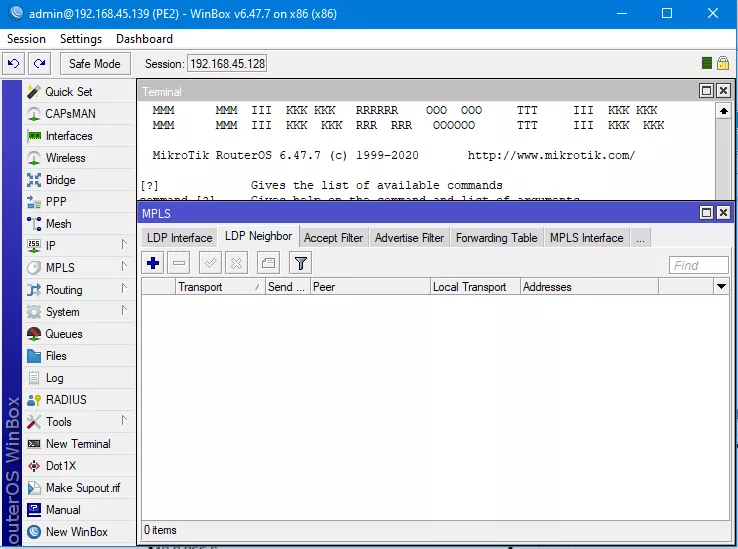Image resolution: width=738 pixels, height=549 pixels.
Task: Sort by the Send column header
Action: (x=288, y=287)
